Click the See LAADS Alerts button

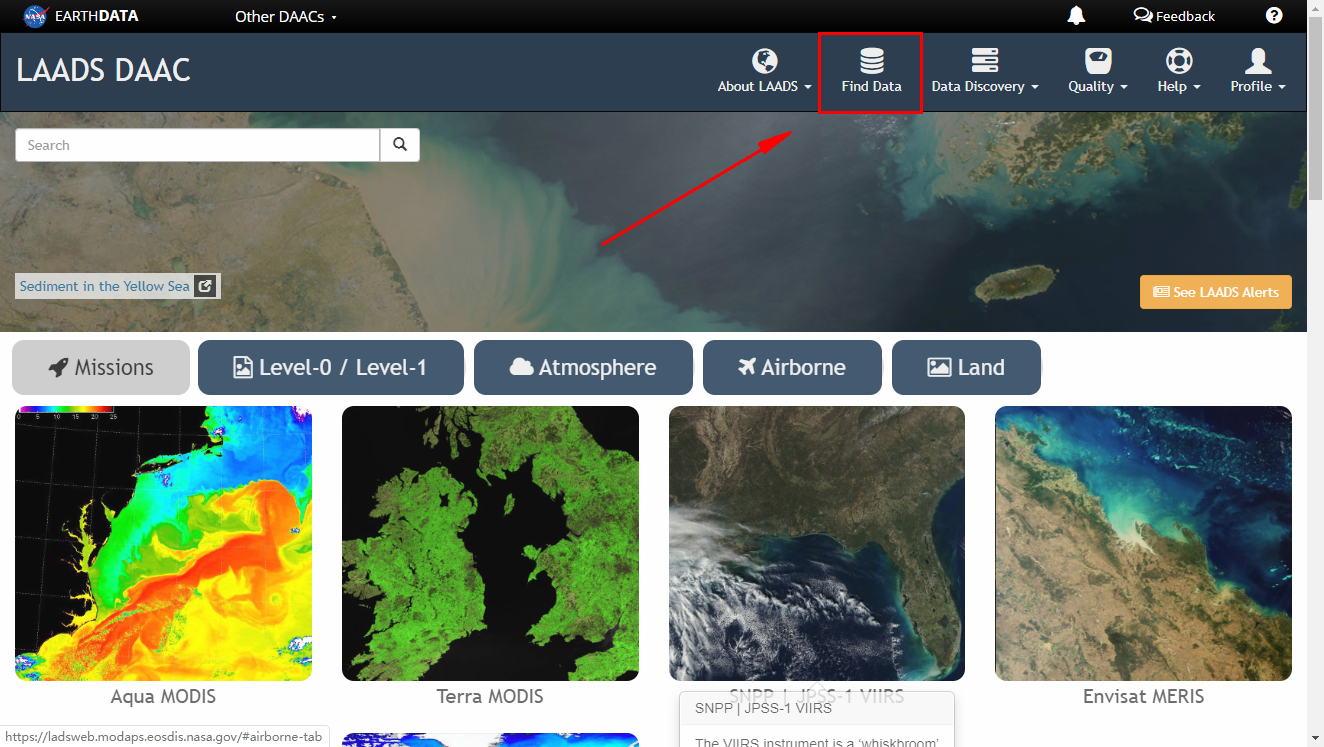click(1216, 292)
